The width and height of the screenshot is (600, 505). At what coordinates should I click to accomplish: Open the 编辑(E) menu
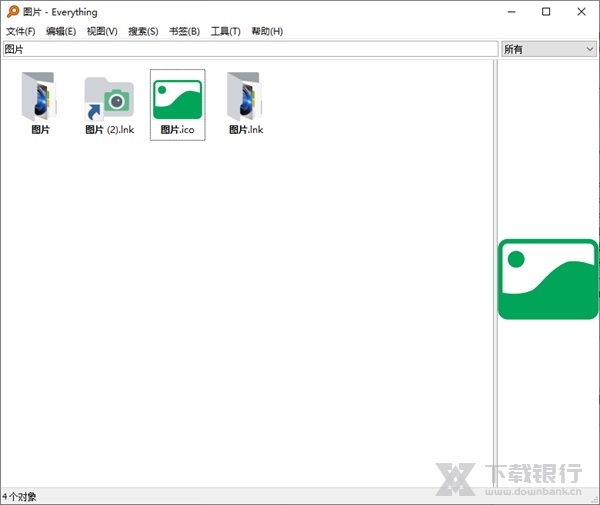61,31
